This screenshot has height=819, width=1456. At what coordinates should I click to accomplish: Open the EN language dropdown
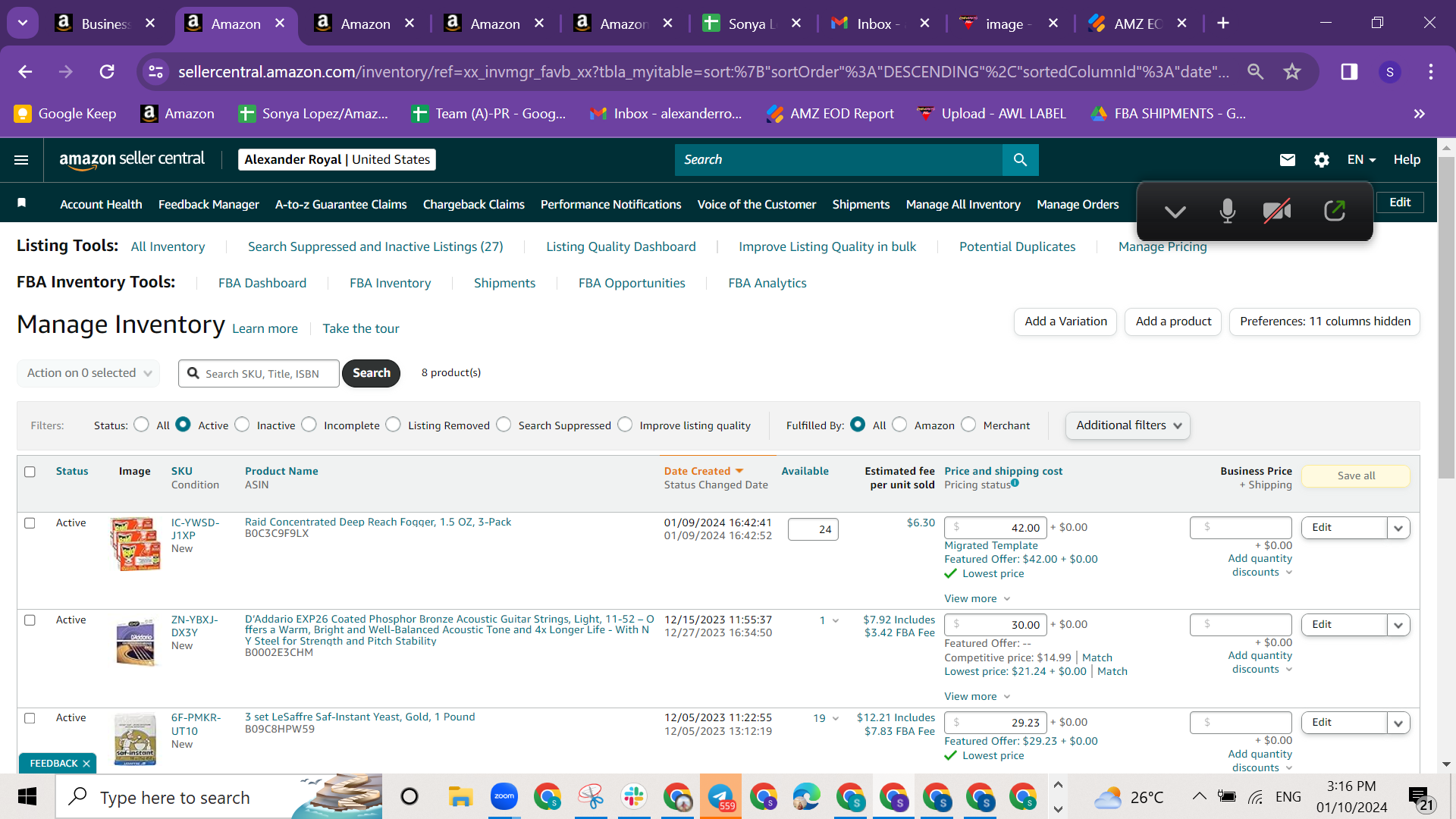(x=1361, y=160)
